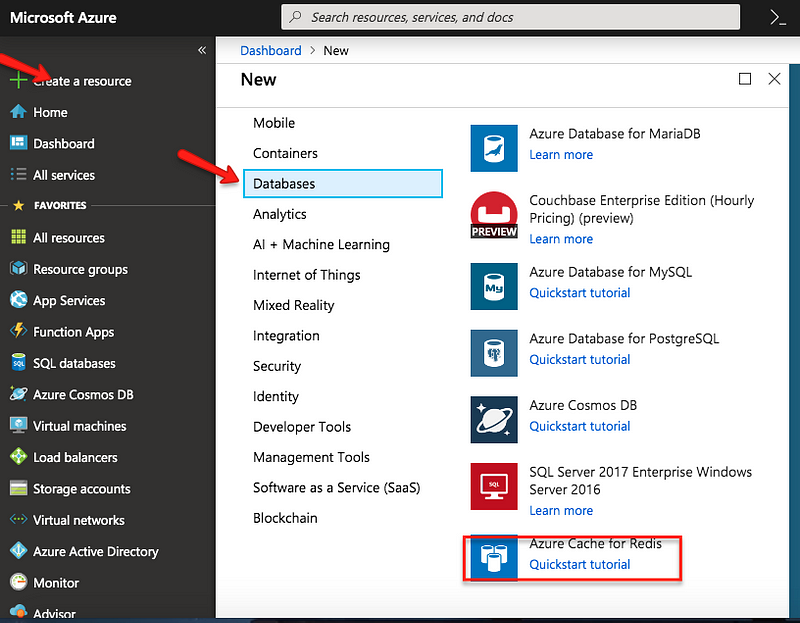Click the PostgreSQL database tile icon
This screenshot has width=800, height=623.
pos(494,353)
